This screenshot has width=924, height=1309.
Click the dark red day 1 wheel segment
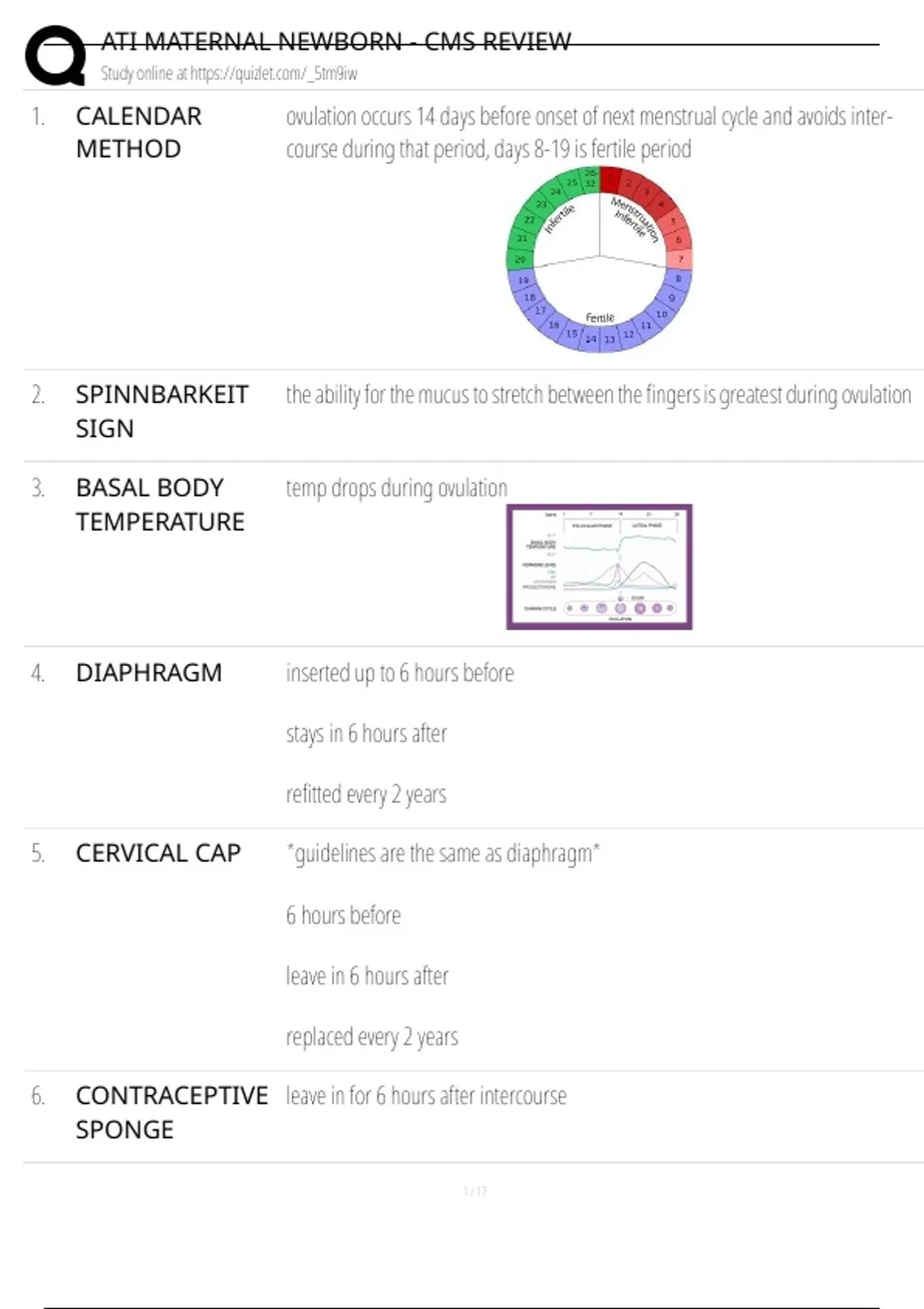point(611,179)
